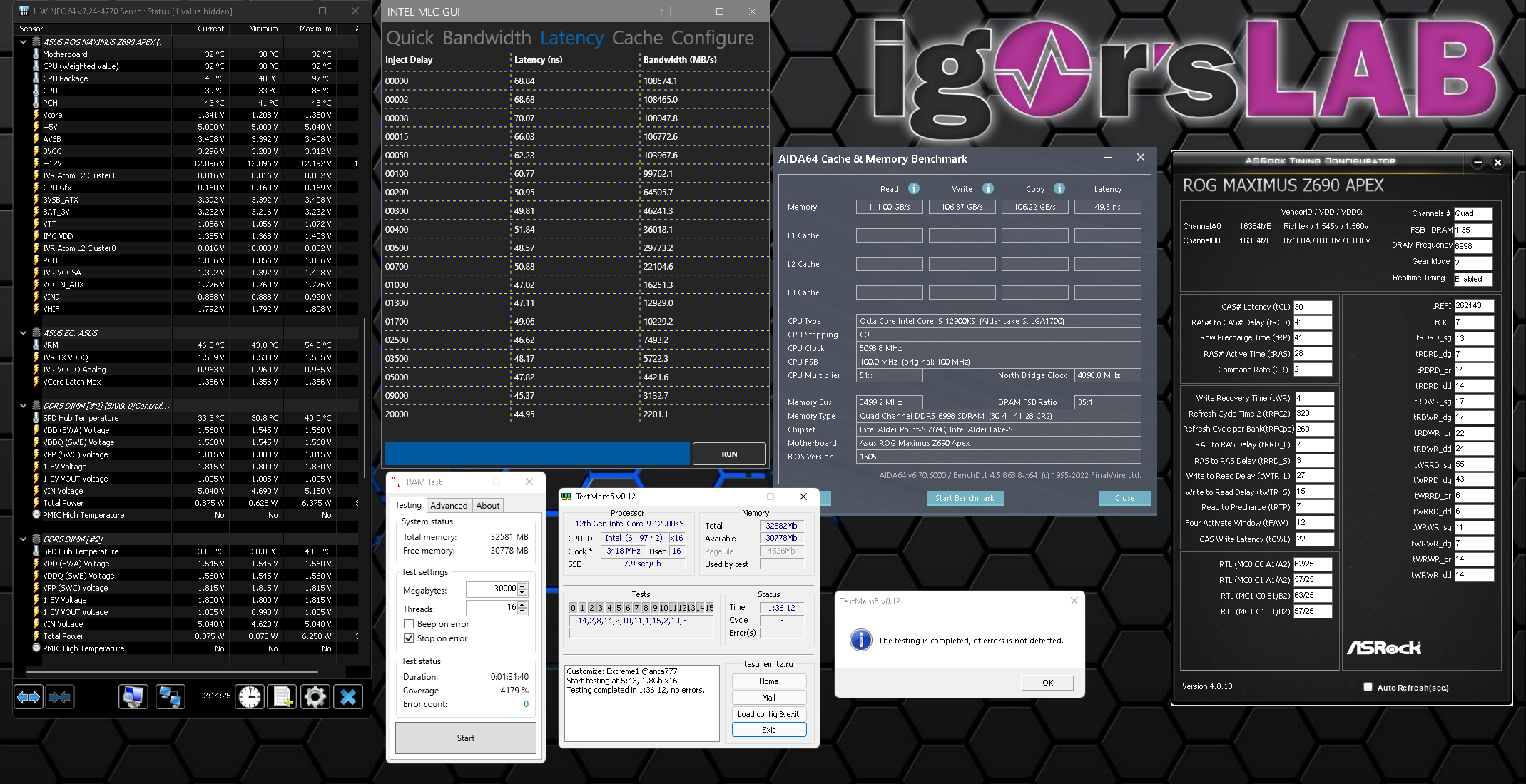Click Exit button in TestMem5
Screen dimensions: 1526x784
pos(769,730)
